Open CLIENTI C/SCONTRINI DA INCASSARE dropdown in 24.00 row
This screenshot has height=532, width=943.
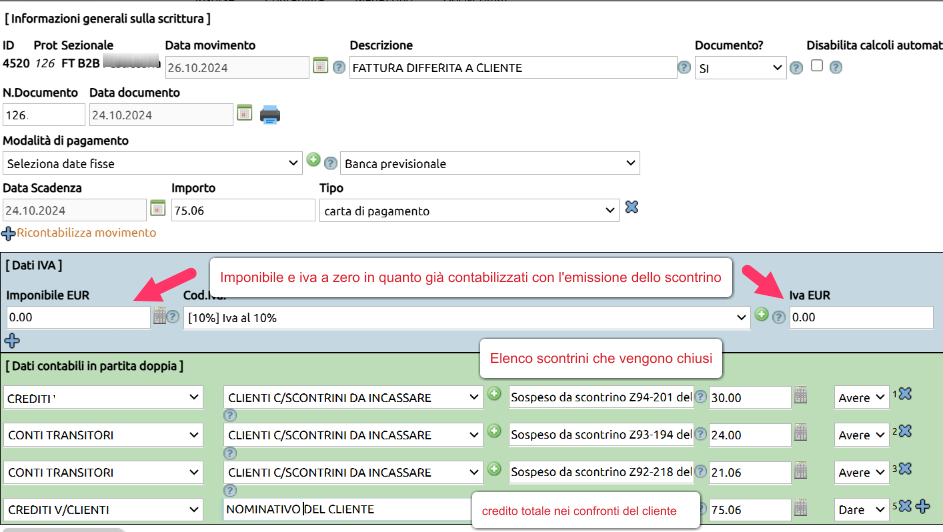tap(353, 435)
